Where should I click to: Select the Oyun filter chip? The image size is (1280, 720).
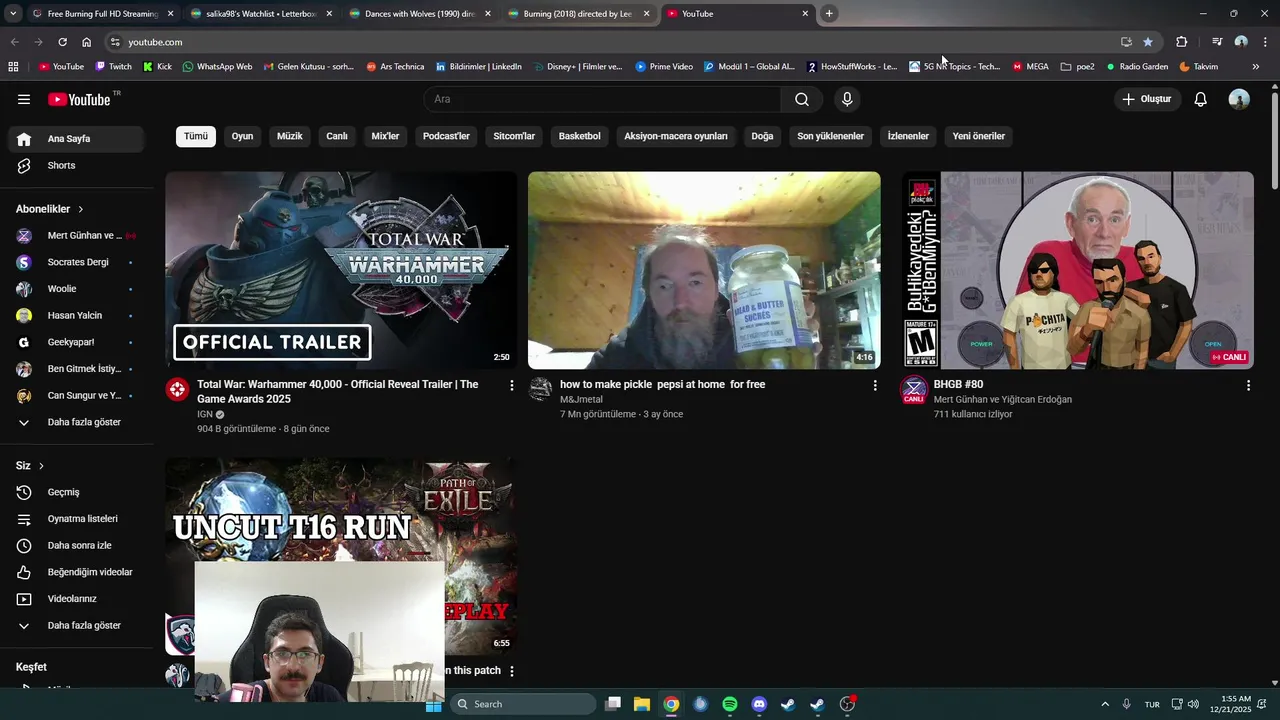(243, 136)
